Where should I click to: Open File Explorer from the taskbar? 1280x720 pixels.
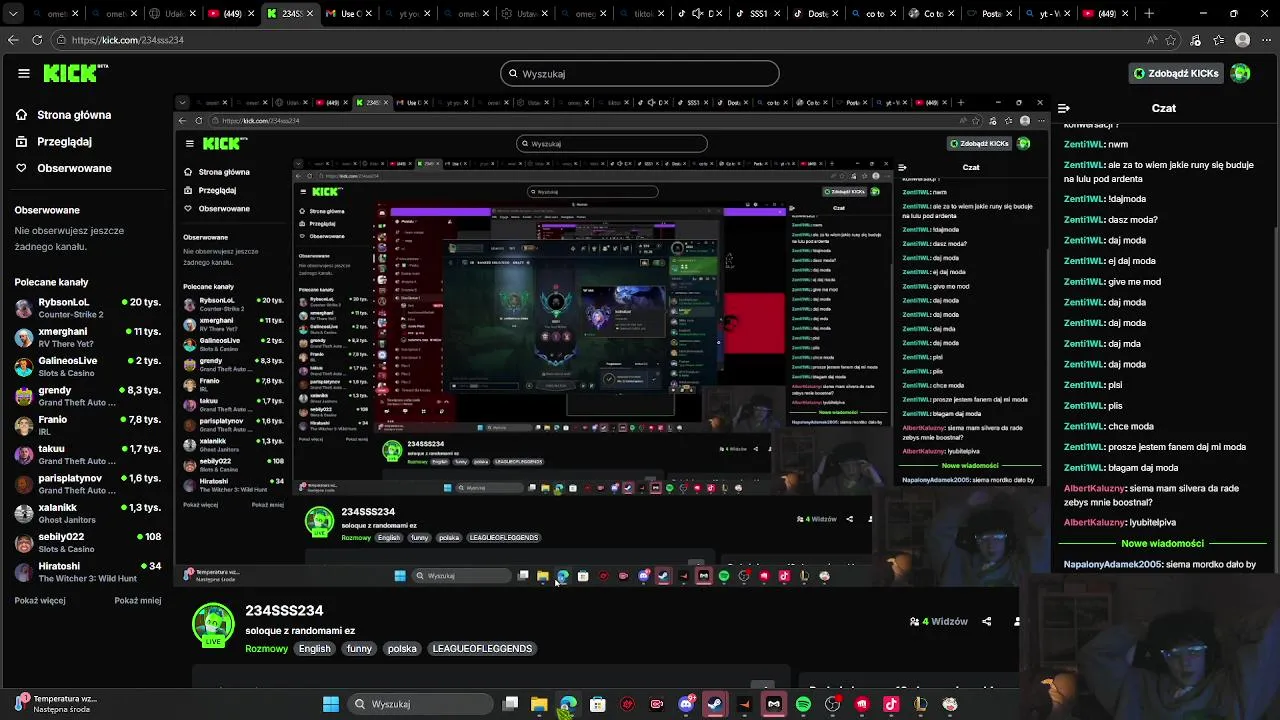coord(539,704)
